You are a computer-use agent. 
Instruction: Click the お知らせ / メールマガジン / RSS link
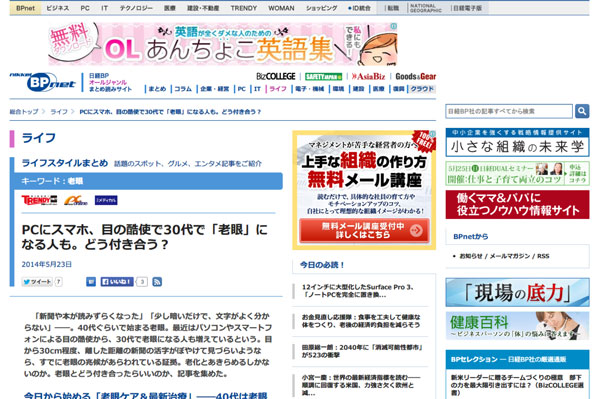504,256
